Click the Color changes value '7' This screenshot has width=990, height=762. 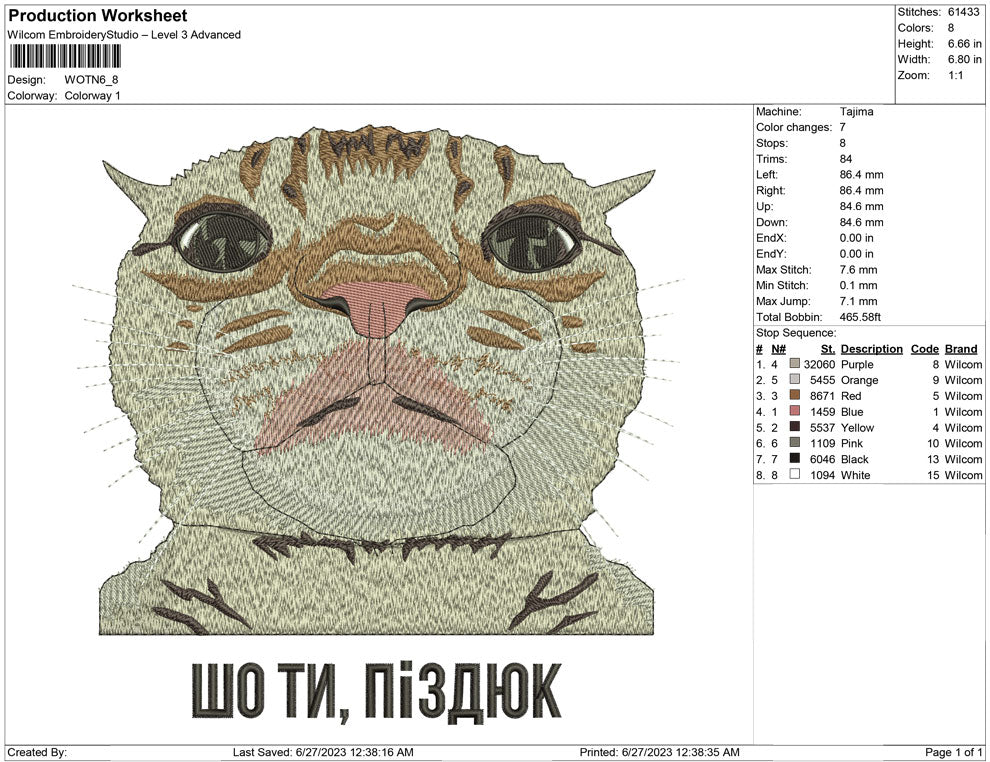[843, 128]
